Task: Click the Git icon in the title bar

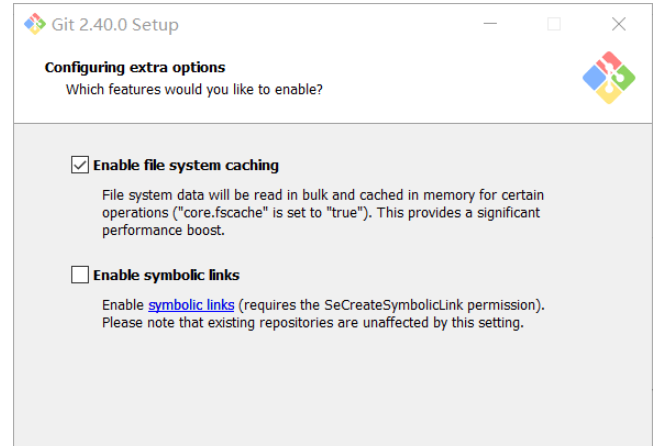Action: [35, 24]
